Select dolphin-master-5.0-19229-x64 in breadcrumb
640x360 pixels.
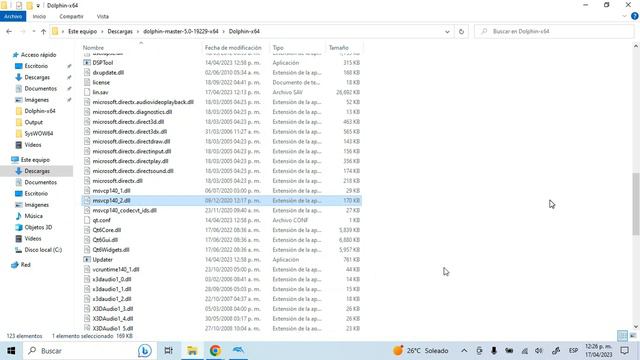181,31
